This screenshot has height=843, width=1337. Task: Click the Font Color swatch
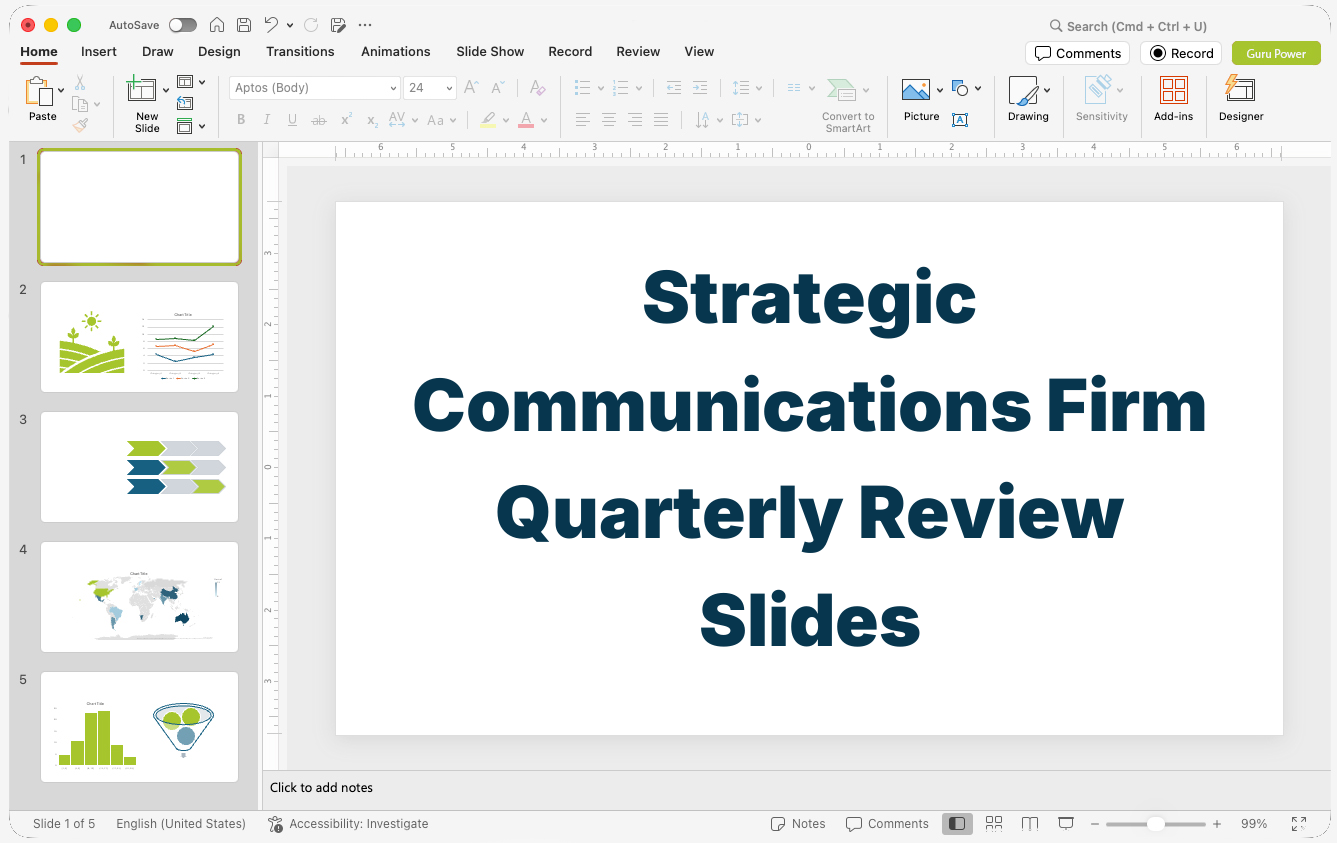click(x=526, y=120)
